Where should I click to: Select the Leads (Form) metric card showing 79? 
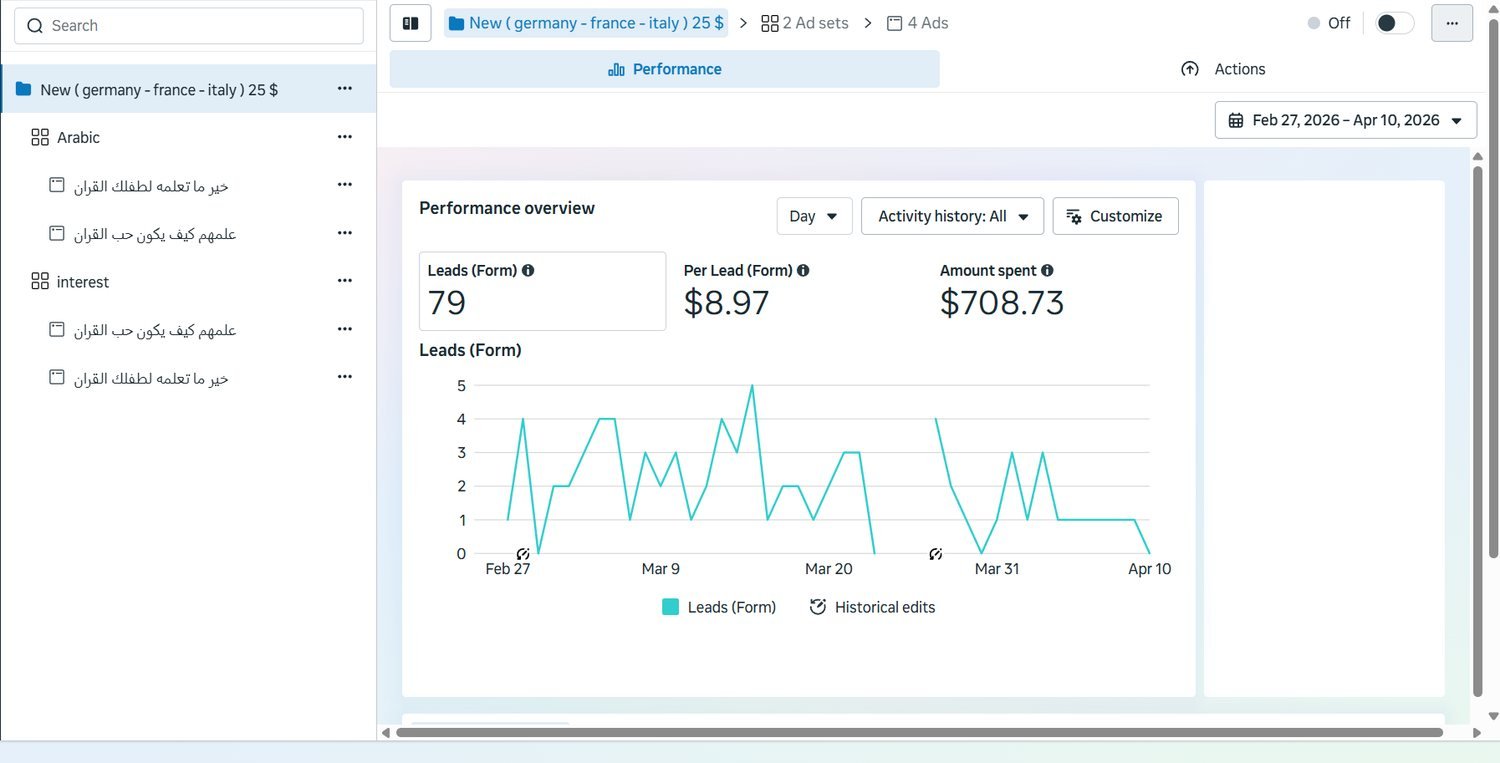(542, 291)
